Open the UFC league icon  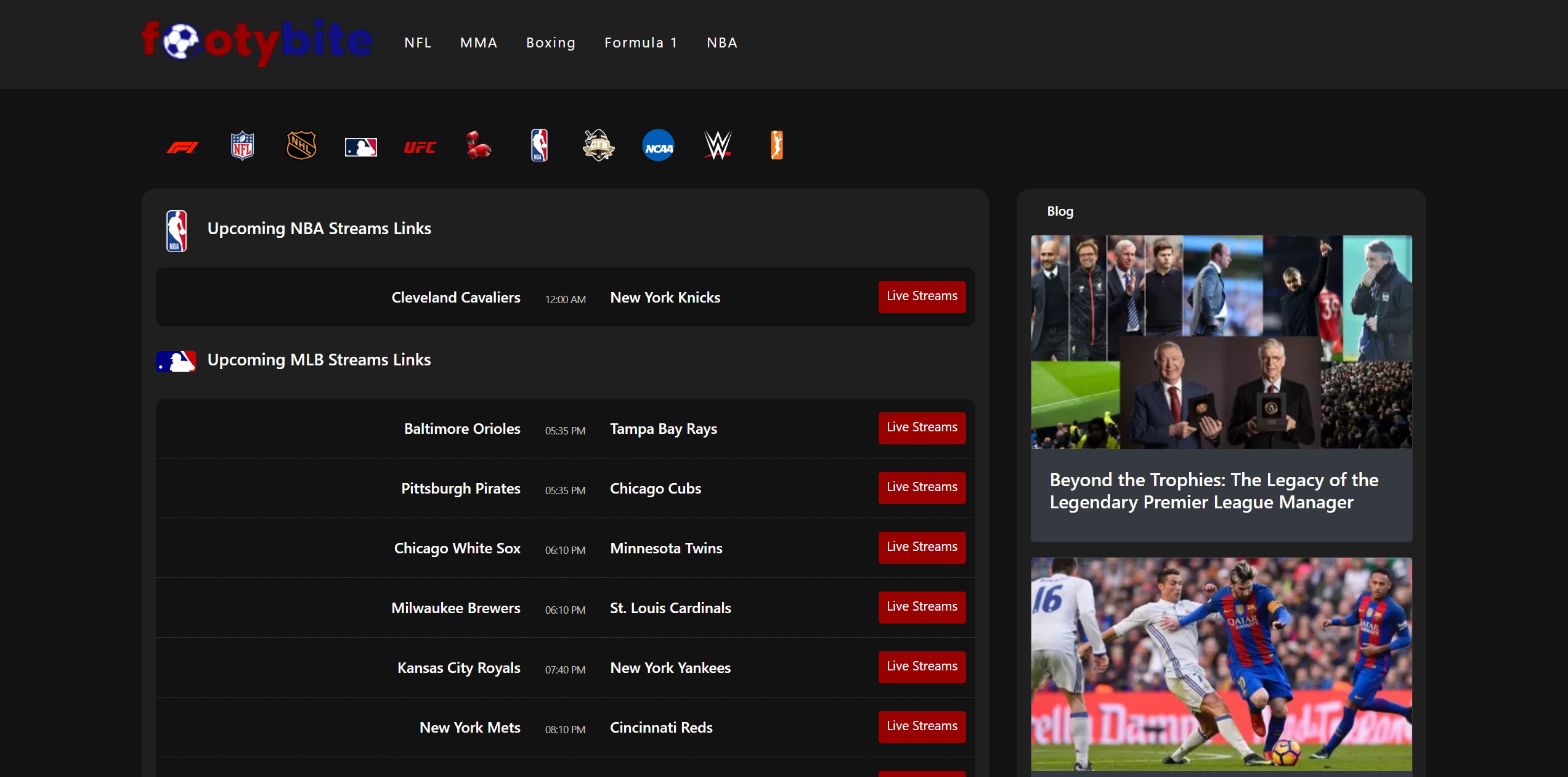420,147
